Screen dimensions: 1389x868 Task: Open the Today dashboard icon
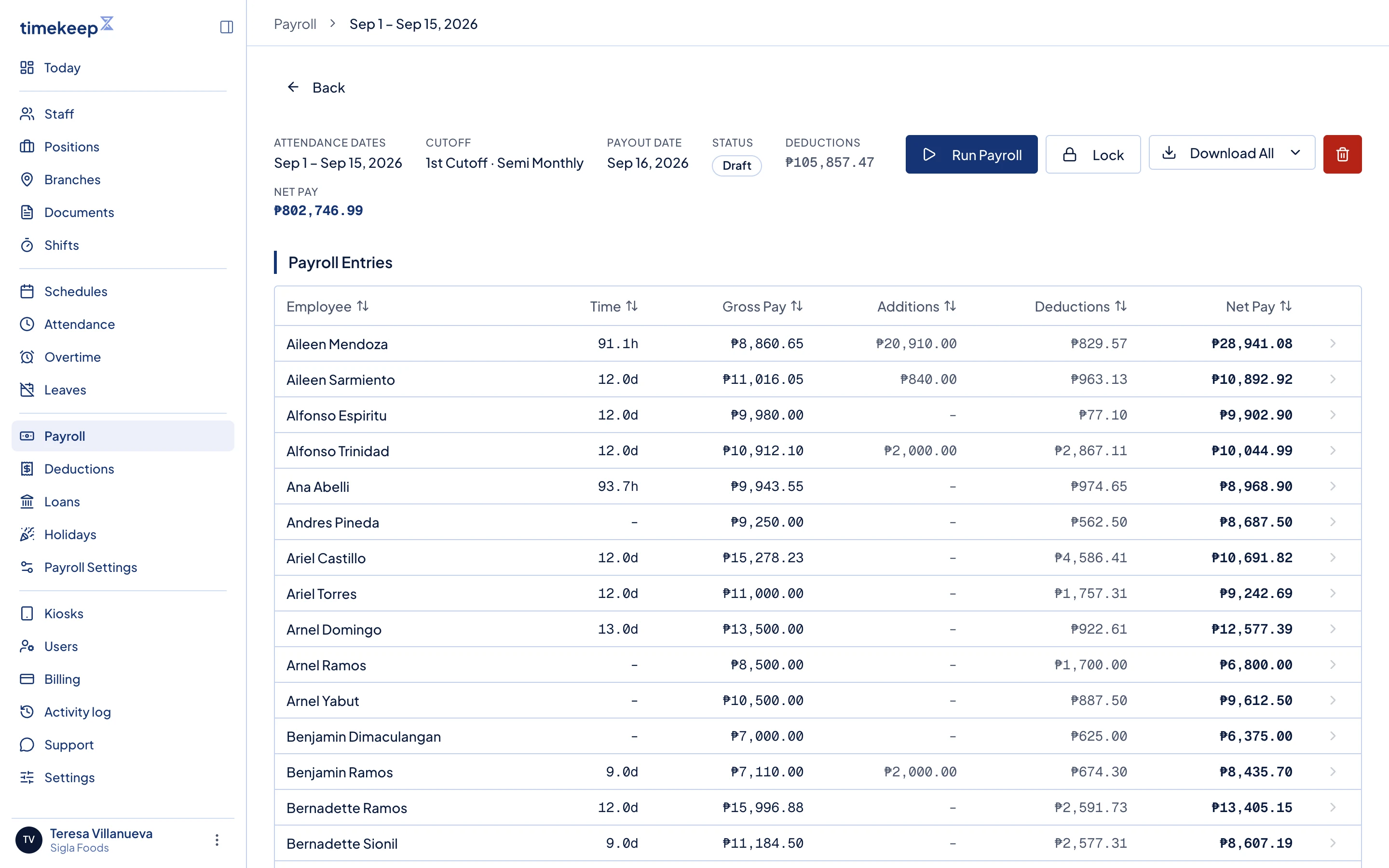(27, 68)
